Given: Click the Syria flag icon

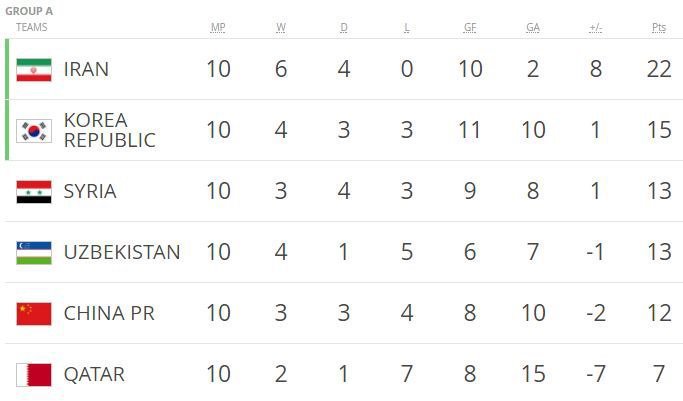Looking at the screenshot, I should click(33, 191).
